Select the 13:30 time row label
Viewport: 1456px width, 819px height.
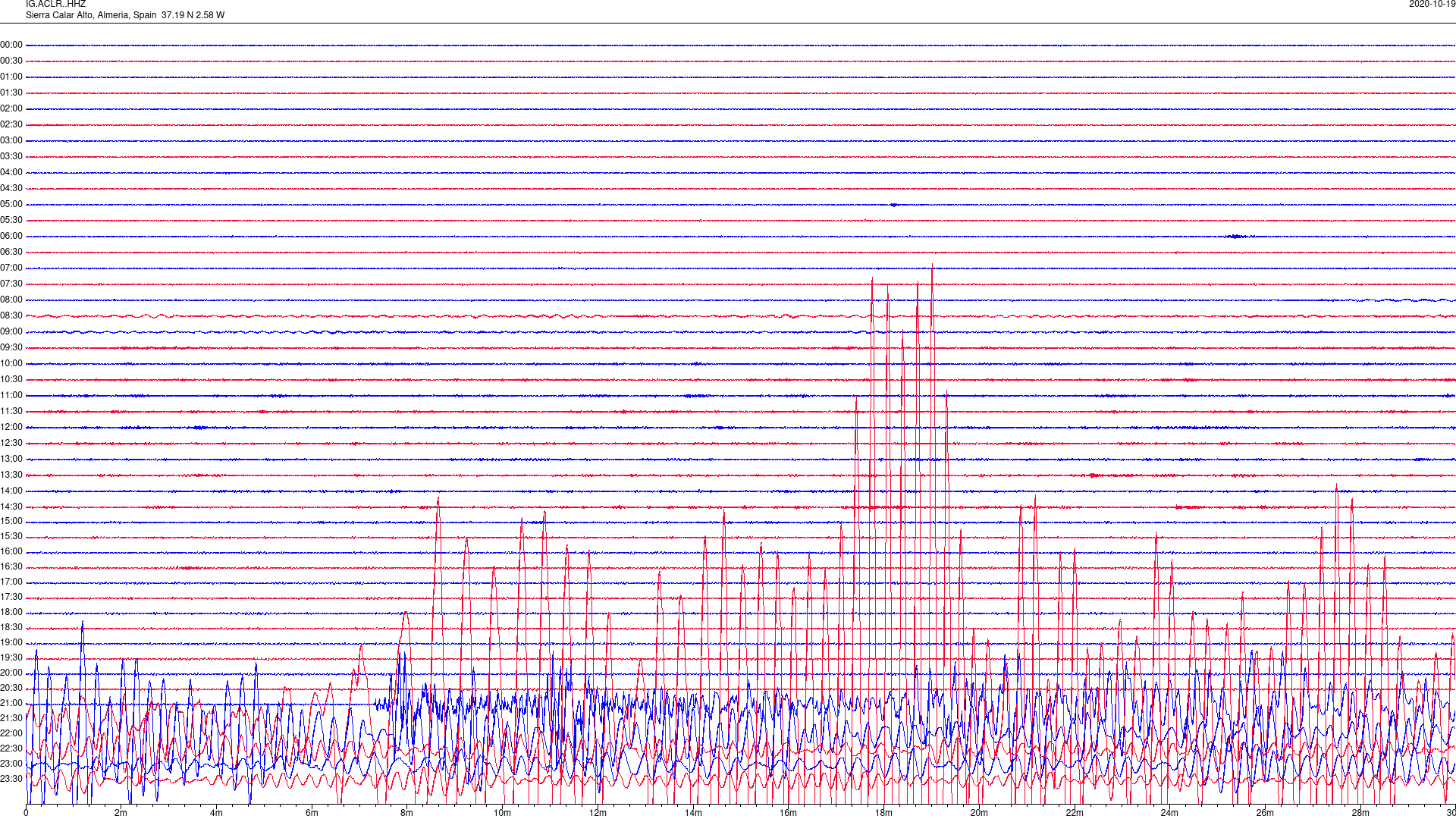11,475
